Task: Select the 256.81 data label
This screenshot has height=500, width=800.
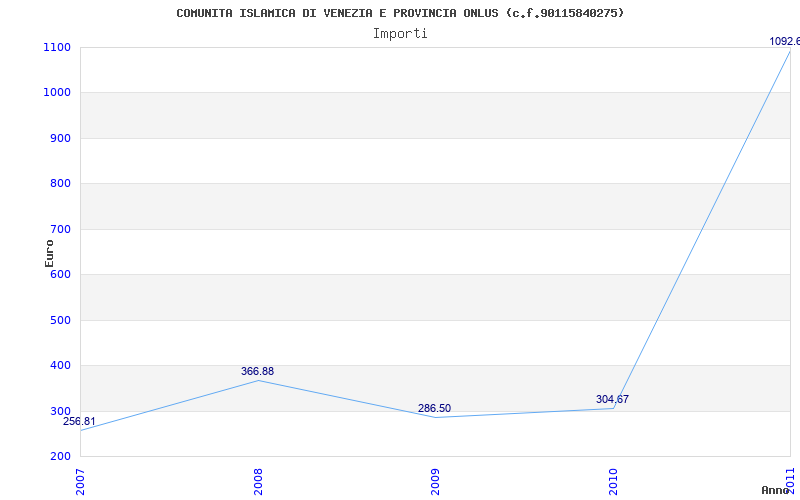Action: point(79,421)
